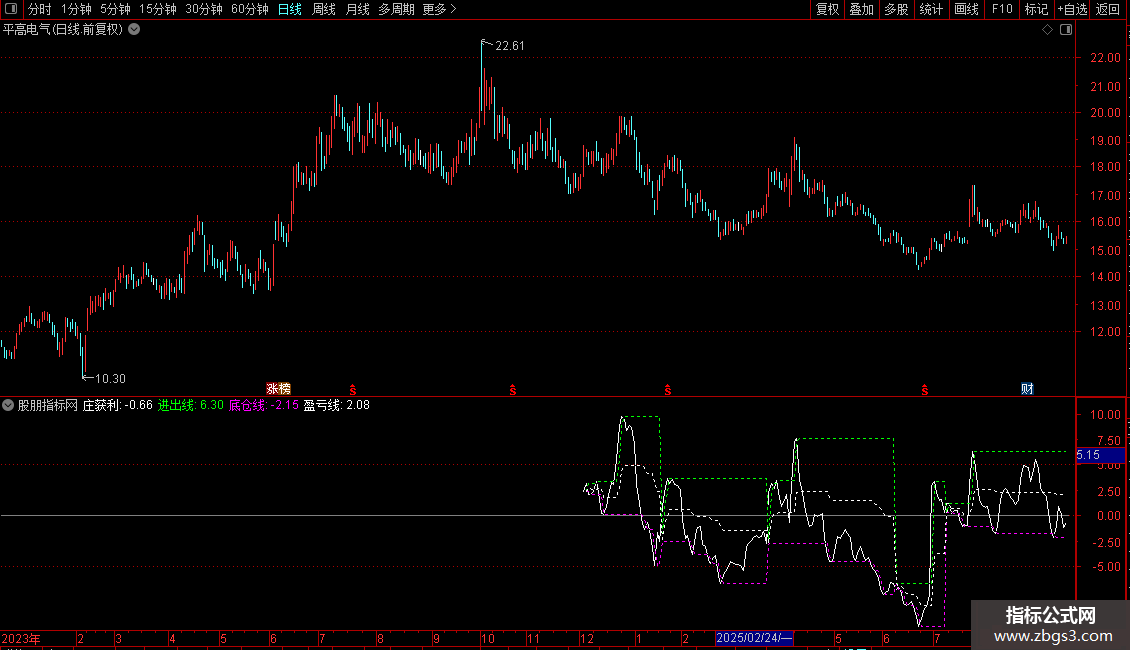Expand the 更多 periods menu
The image size is (1130, 650).
point(439,9)
